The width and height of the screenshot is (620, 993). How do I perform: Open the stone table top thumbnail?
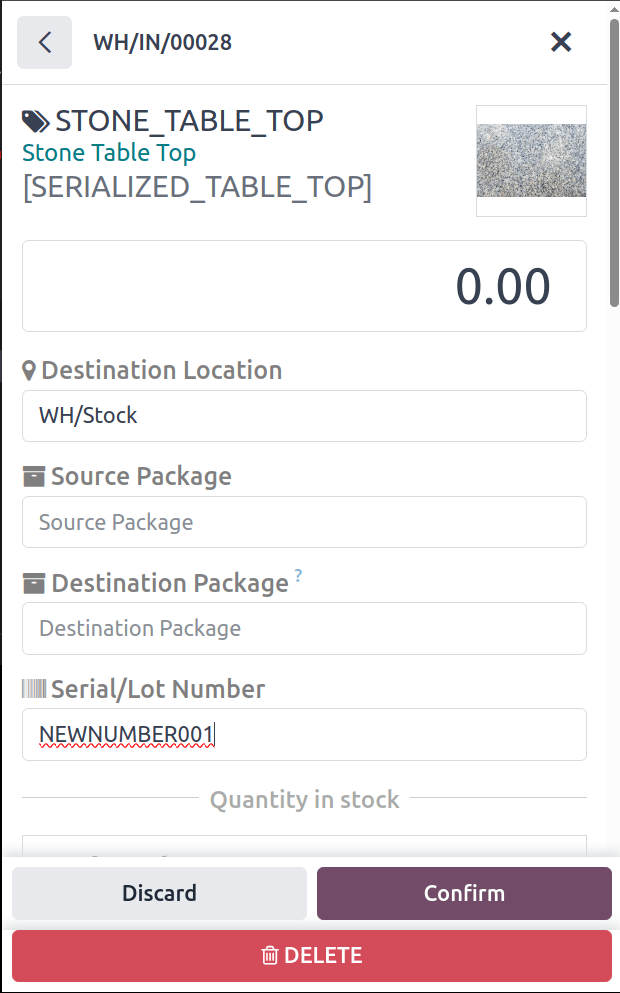(531, 160)
